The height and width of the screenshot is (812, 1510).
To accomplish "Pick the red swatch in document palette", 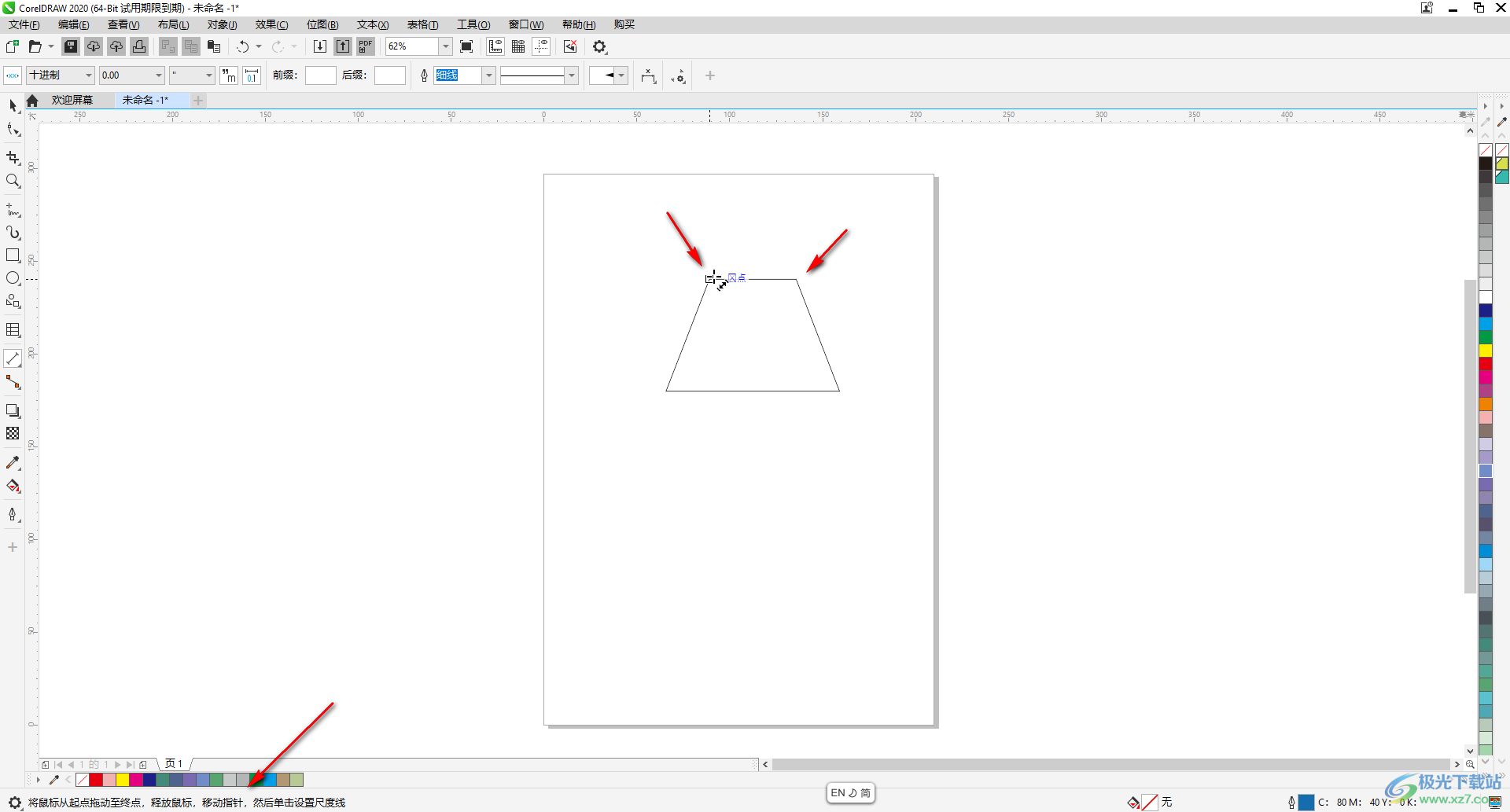I will click(x=96, y=780).
